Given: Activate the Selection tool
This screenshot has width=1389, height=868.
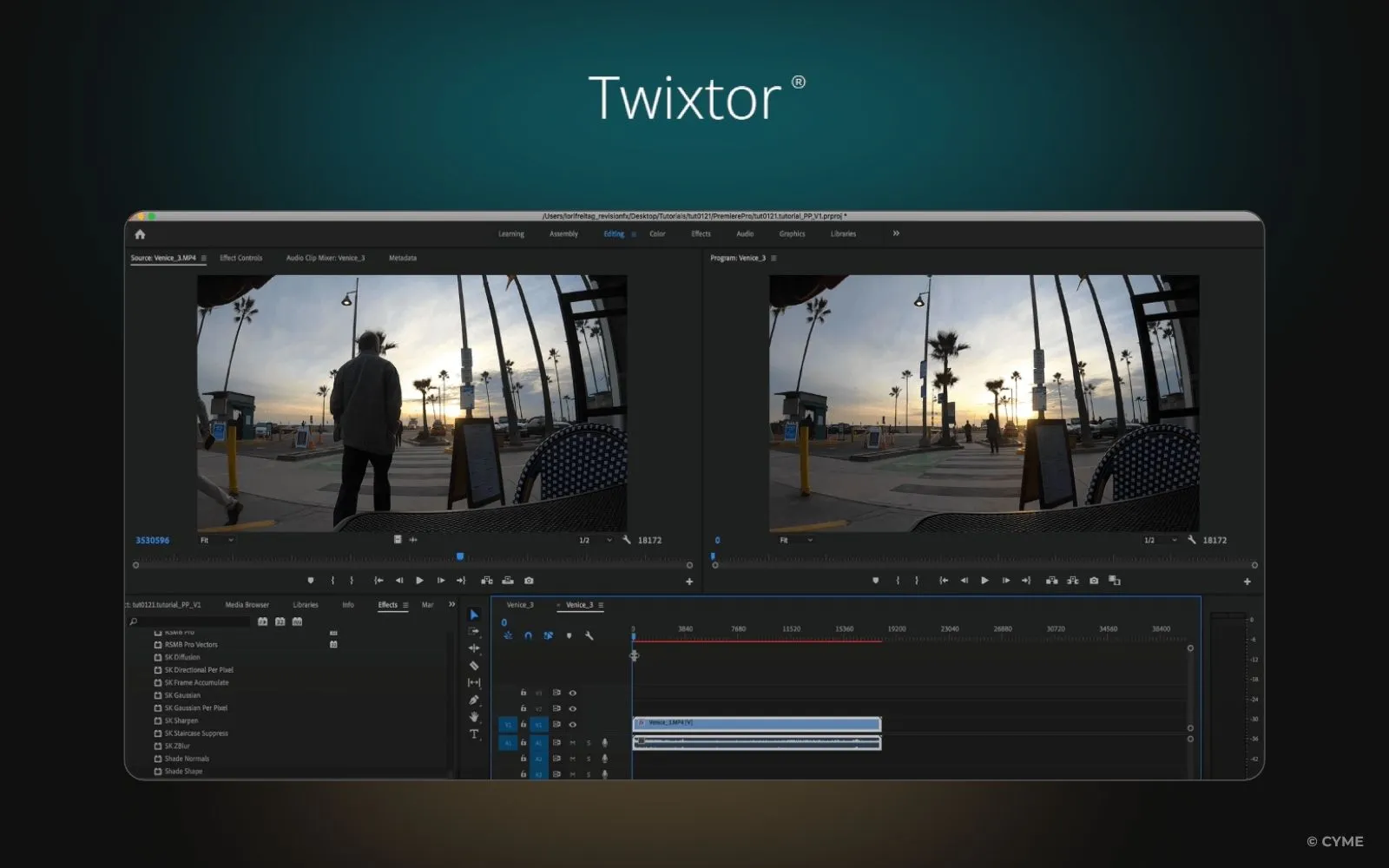Looking at the screenshot, I should tap(475, 615).
